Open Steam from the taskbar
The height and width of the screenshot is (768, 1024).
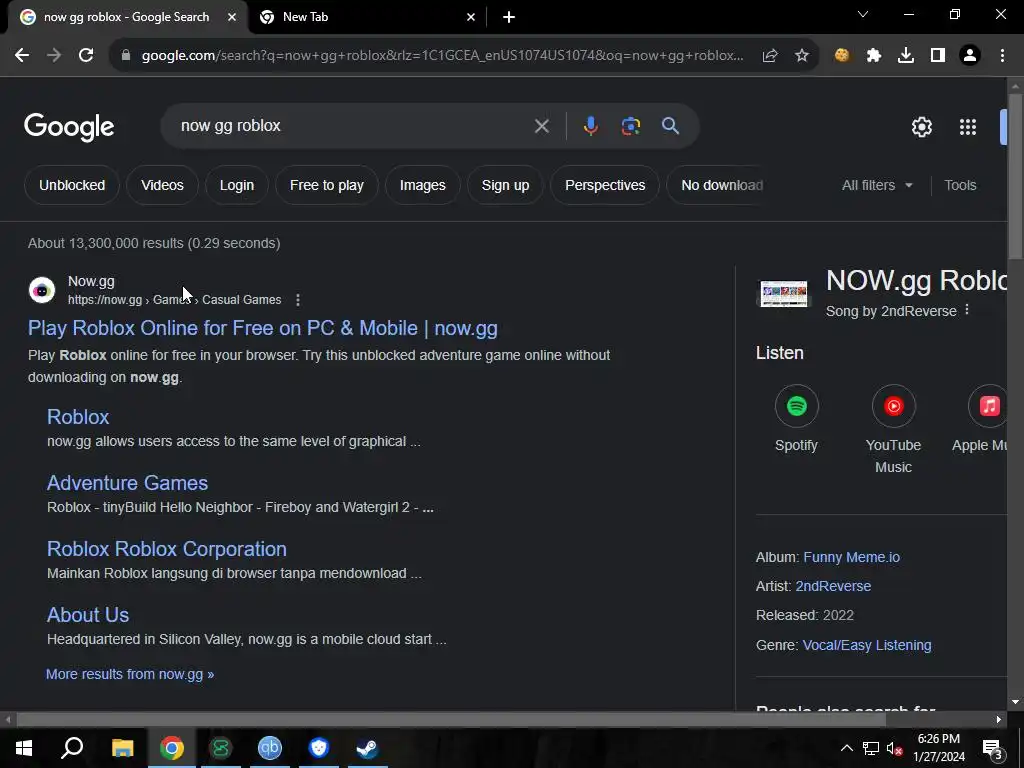point(367,748)
